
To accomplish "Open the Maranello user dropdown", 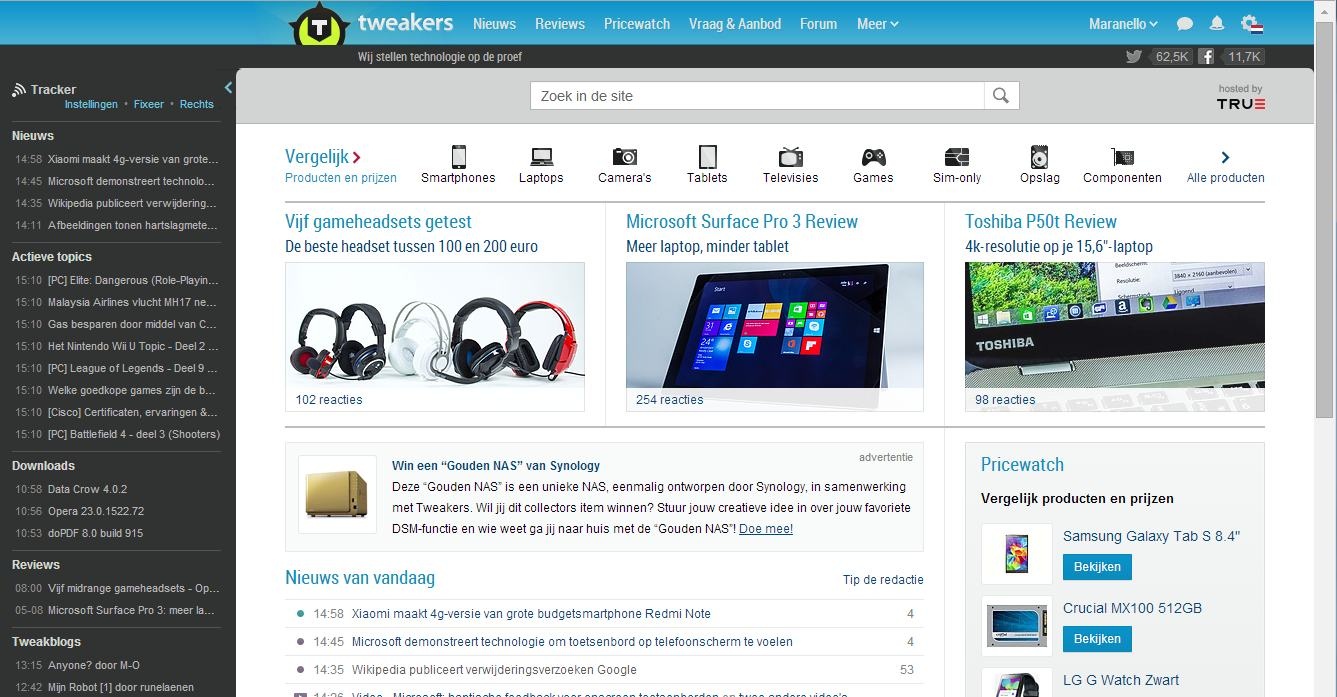I will [1123, 24].
